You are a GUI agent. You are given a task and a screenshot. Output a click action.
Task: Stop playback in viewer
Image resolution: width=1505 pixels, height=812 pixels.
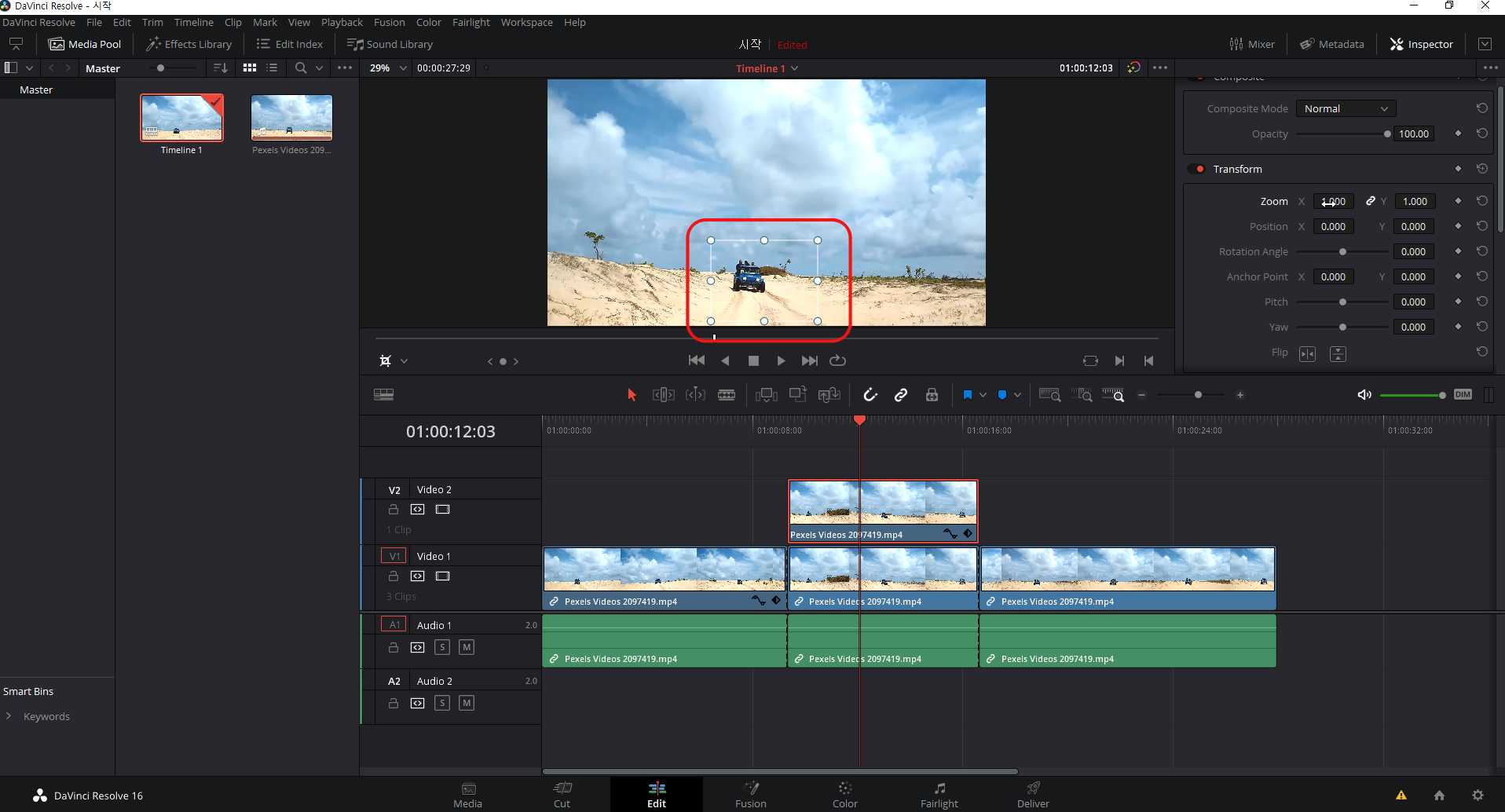click(x=753, y=361)
